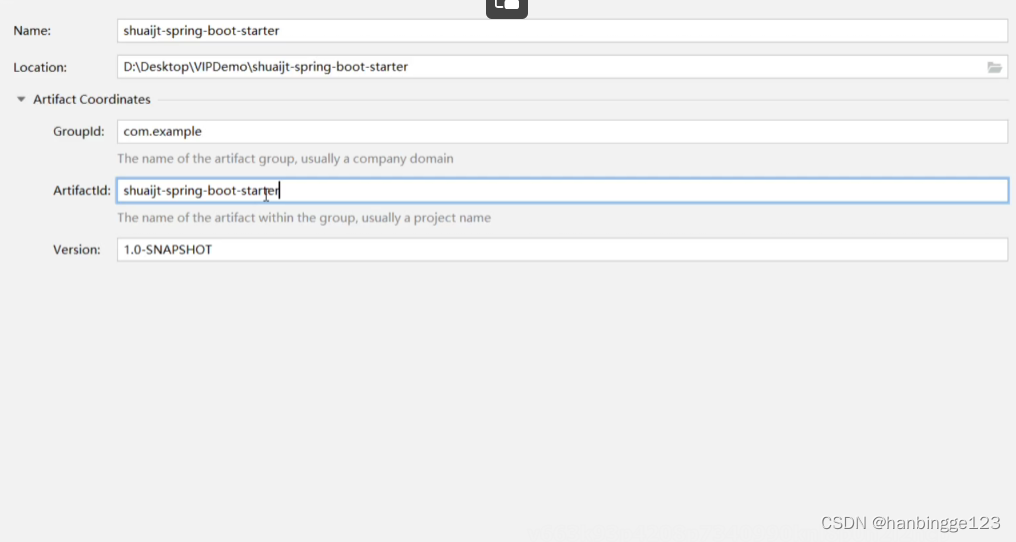Click the dark overlay icon at top center
The width and height of the screenshot is (1016, 542).
[507, 6]
